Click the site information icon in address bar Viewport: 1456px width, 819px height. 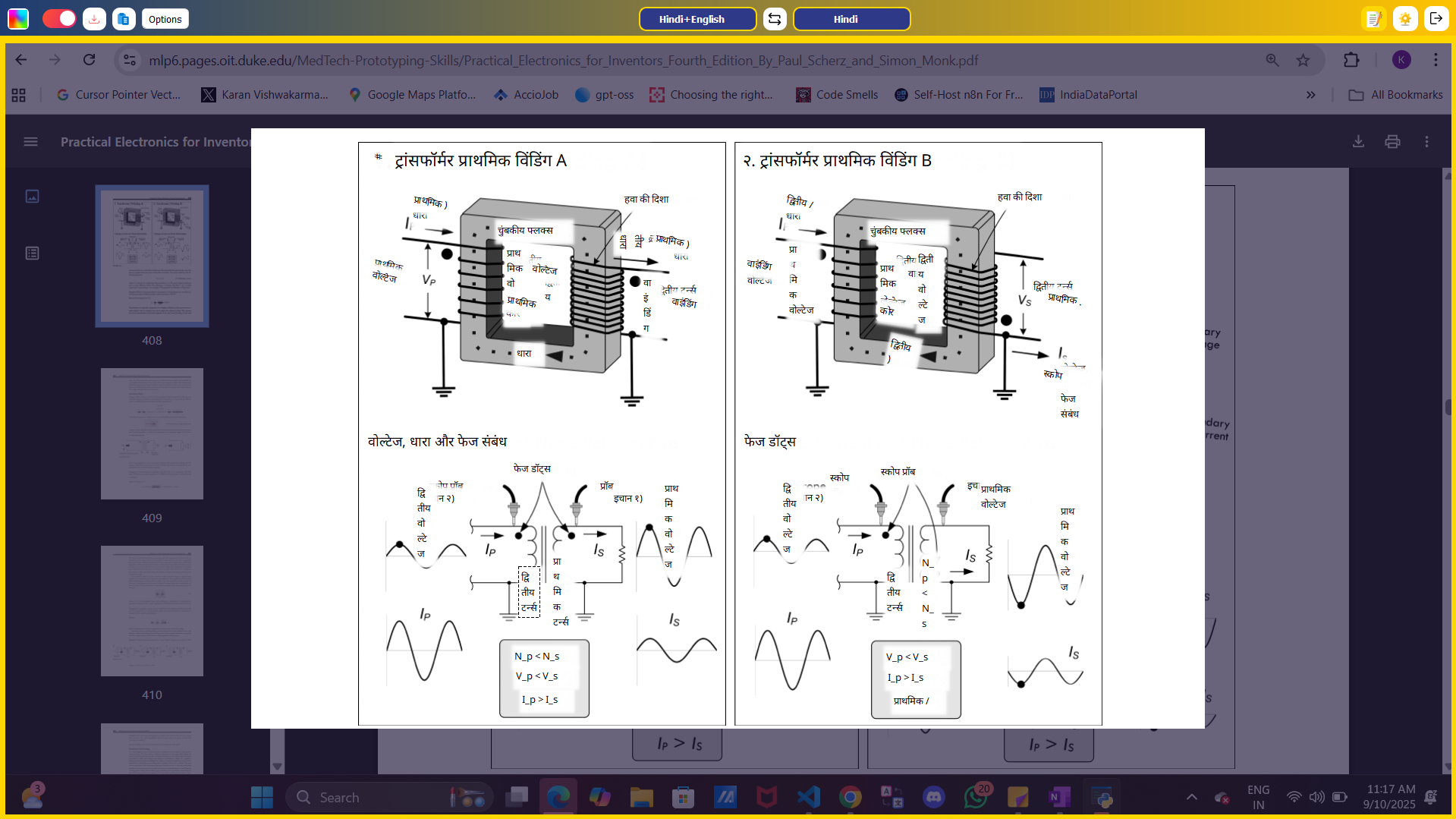[x=130, y=60]
